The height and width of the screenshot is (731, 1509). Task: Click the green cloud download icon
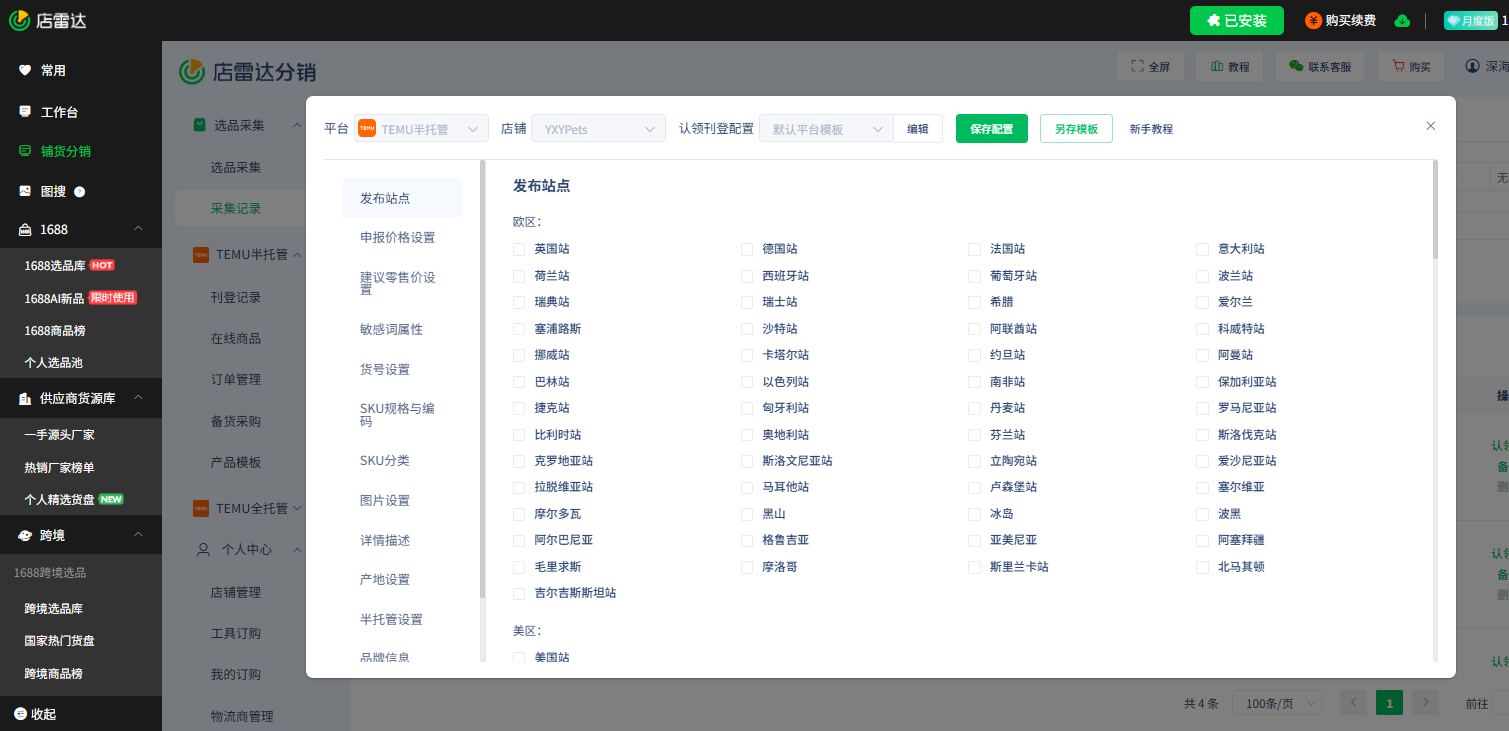1402,20
